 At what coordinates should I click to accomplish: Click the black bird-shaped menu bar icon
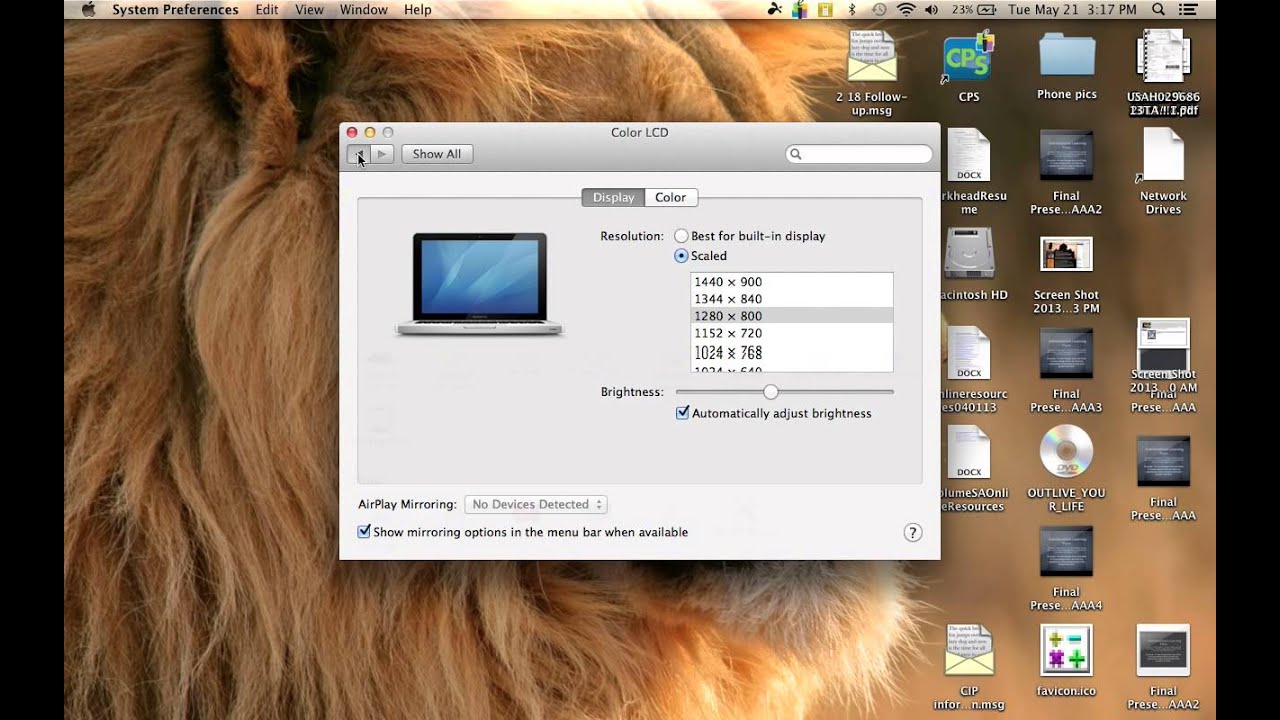coord(774,10)
